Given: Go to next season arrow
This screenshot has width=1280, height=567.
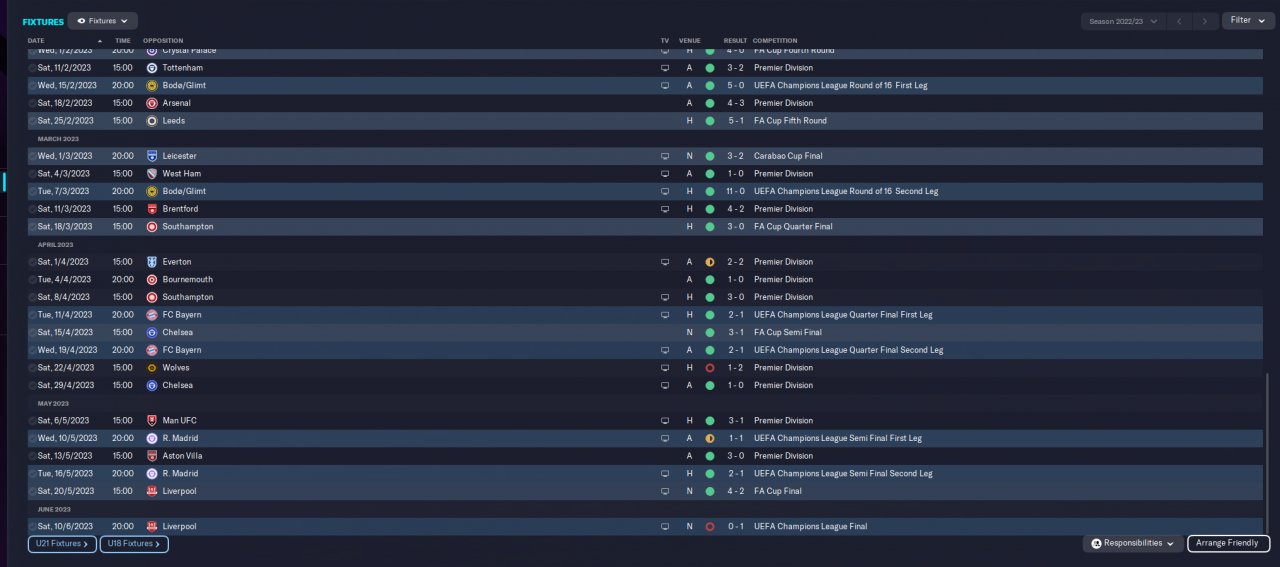Looking at the screenshot, I should click(x=1207, y=21).
